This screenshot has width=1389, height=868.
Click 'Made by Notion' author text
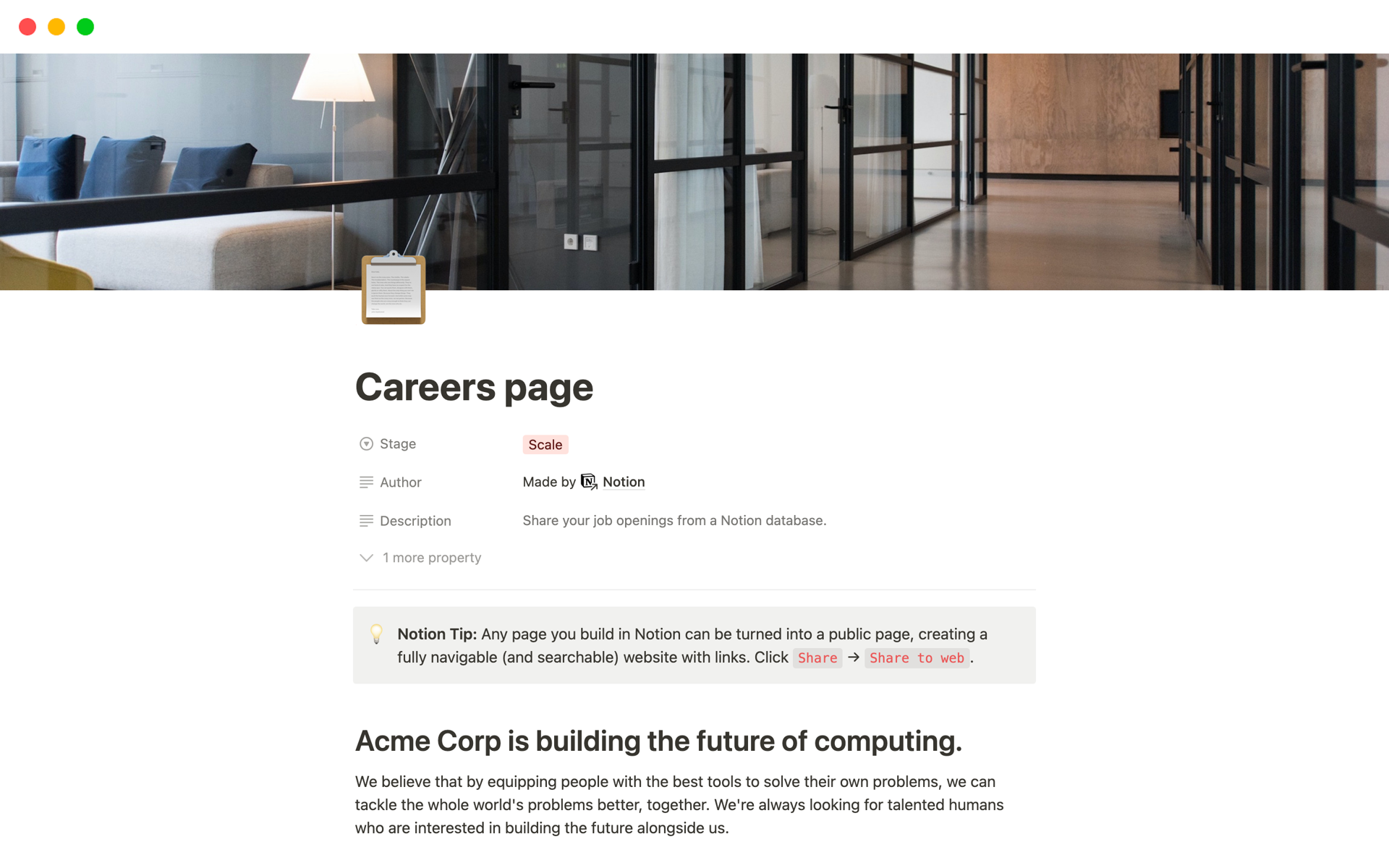[584, 481]
